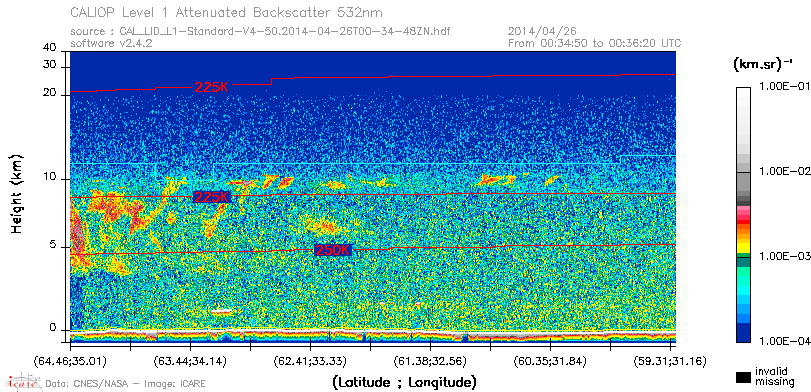Click the black invalid/missing legend swatch
811x392 pixels.
click(x=743, y=377)
